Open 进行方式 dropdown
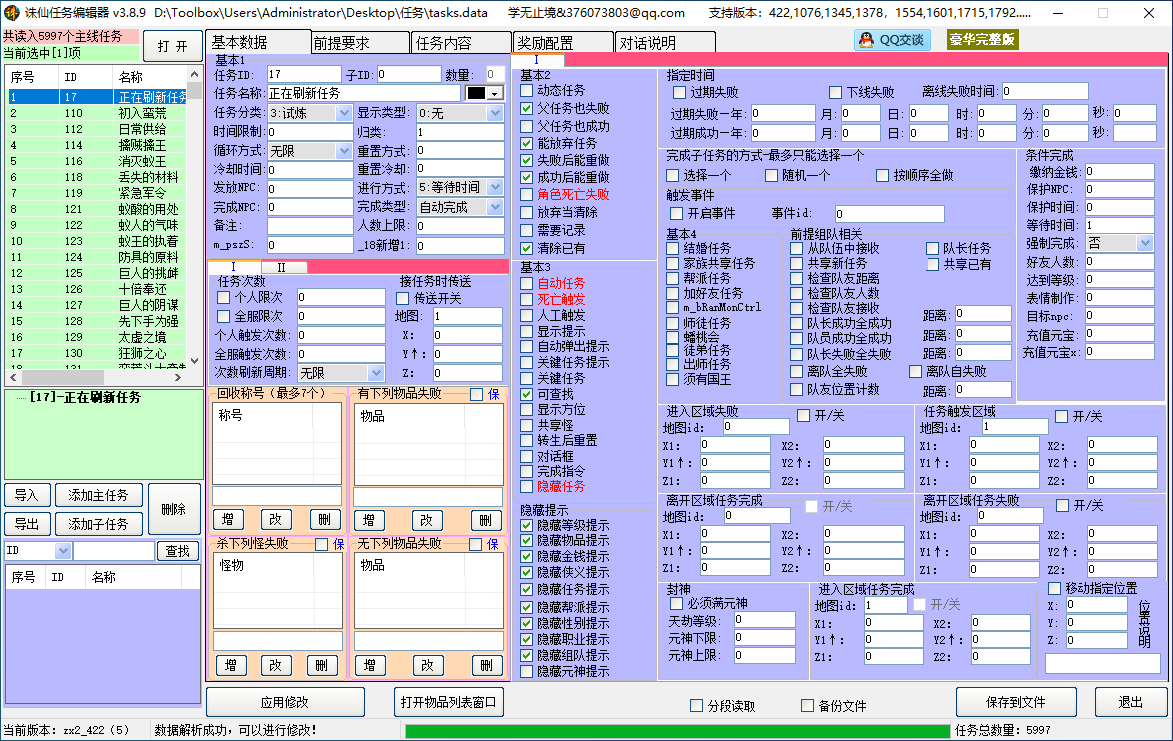 point(495,188)
